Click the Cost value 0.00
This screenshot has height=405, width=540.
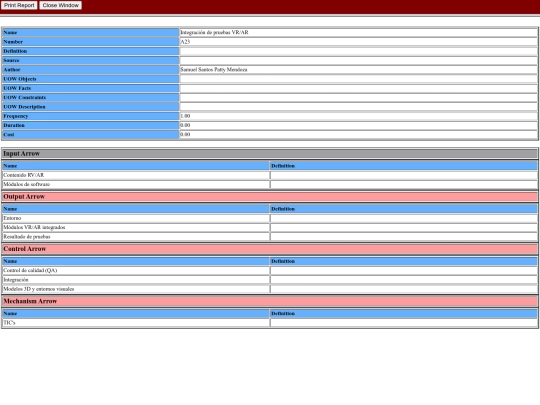point(185,135)
